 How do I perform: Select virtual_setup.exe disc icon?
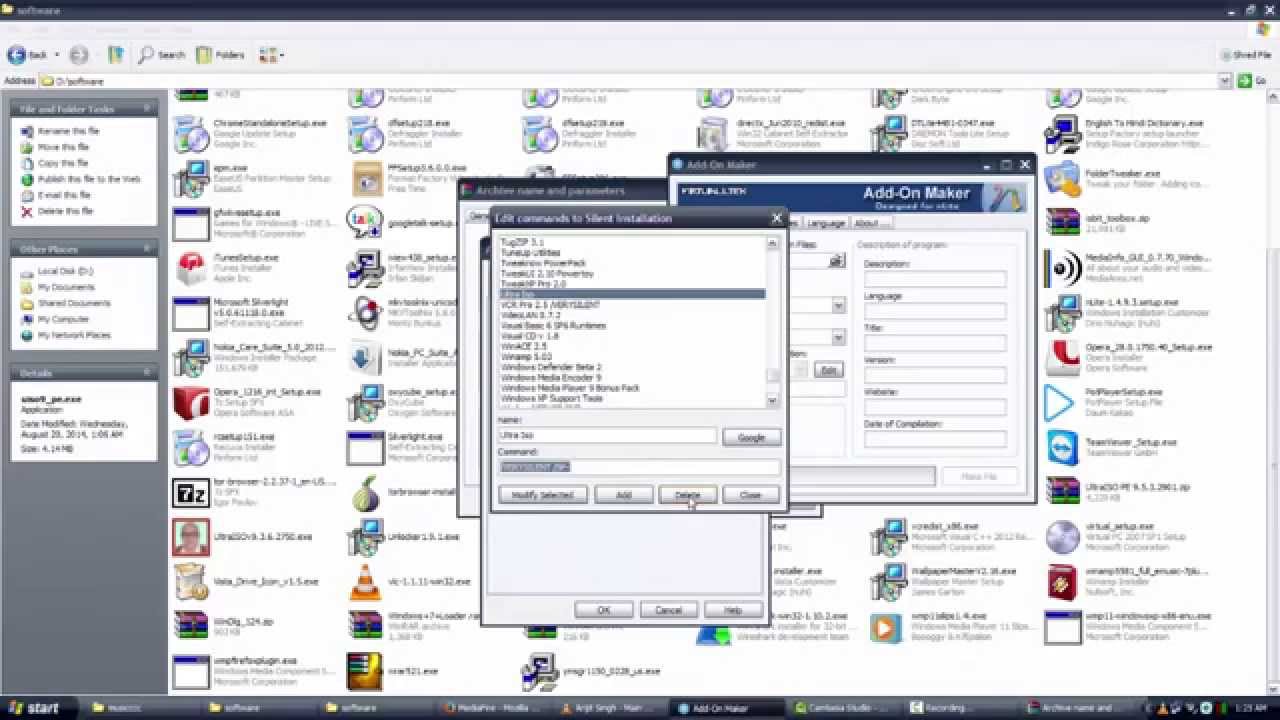[x=1062, y=538]
